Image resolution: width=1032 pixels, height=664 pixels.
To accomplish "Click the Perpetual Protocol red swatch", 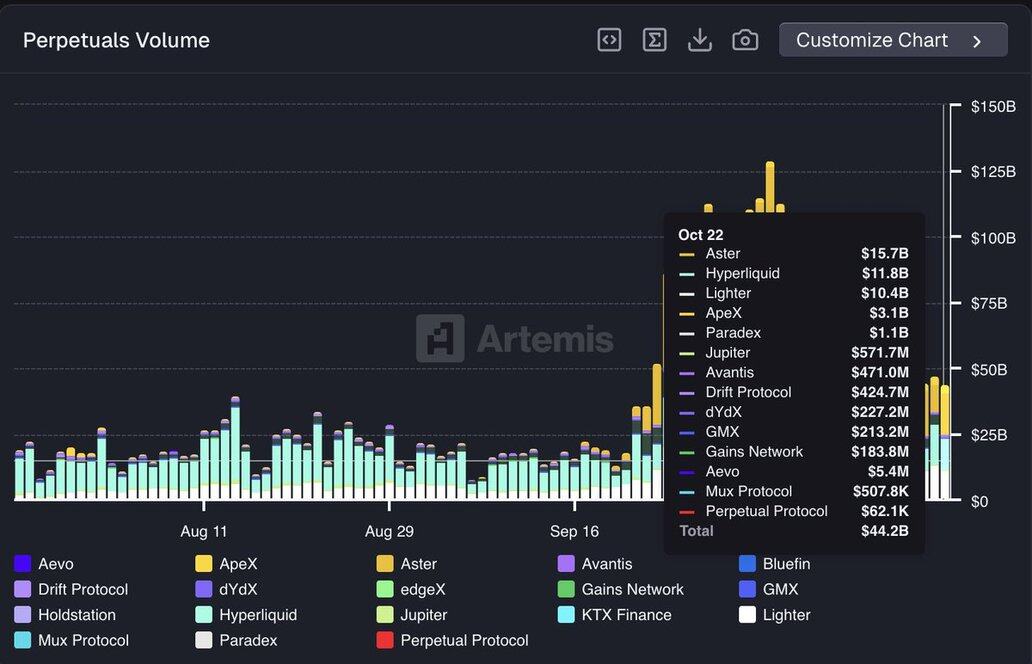I will coord(385,640).
